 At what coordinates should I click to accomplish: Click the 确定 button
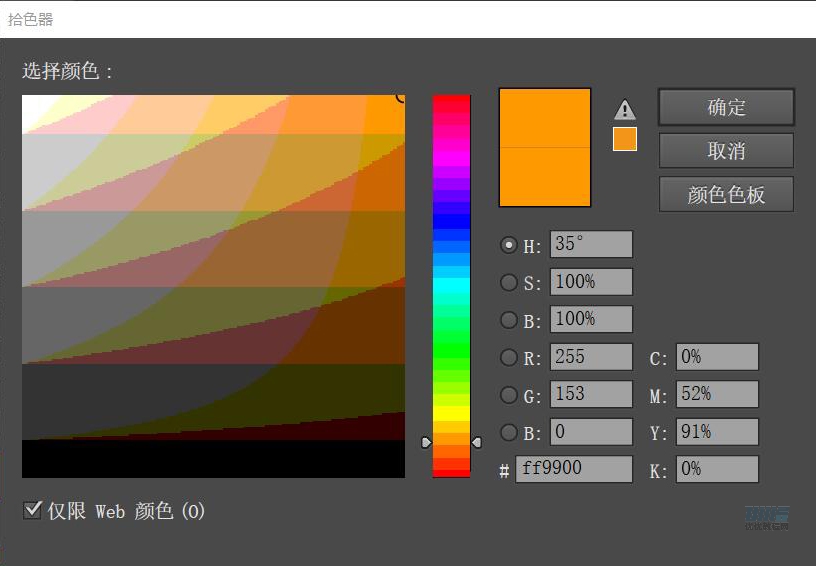tap(726, 108)
